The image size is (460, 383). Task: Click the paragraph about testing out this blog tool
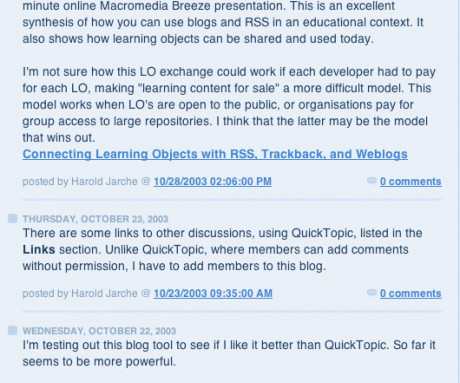[229, 353]
